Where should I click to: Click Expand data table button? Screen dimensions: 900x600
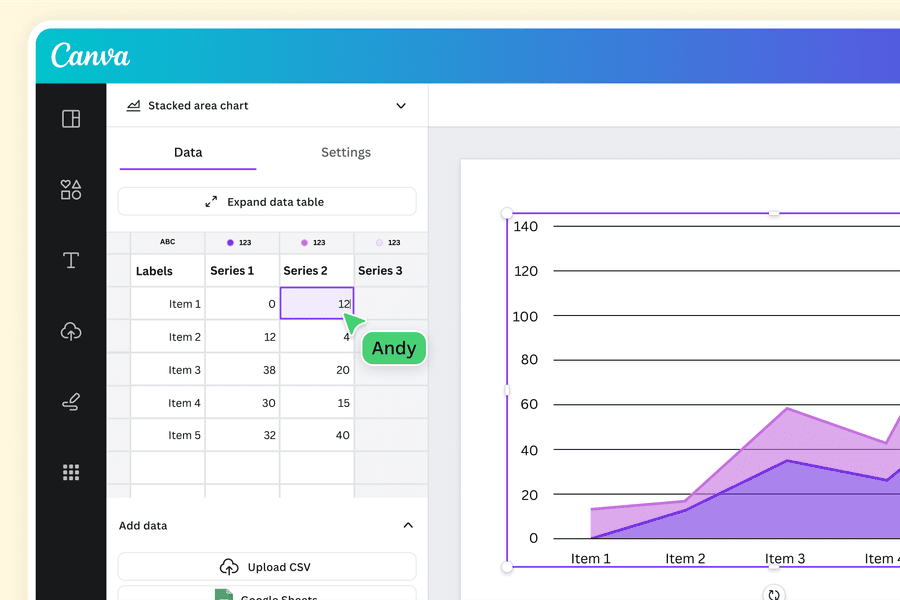pyautogui.click(x=267, y=201)
